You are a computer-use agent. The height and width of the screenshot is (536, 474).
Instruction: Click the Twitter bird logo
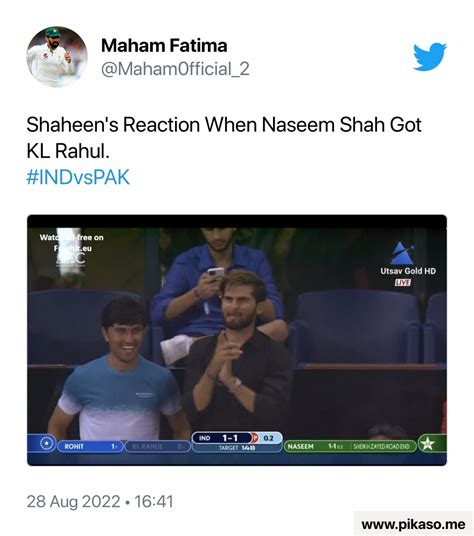pos(430,57)
